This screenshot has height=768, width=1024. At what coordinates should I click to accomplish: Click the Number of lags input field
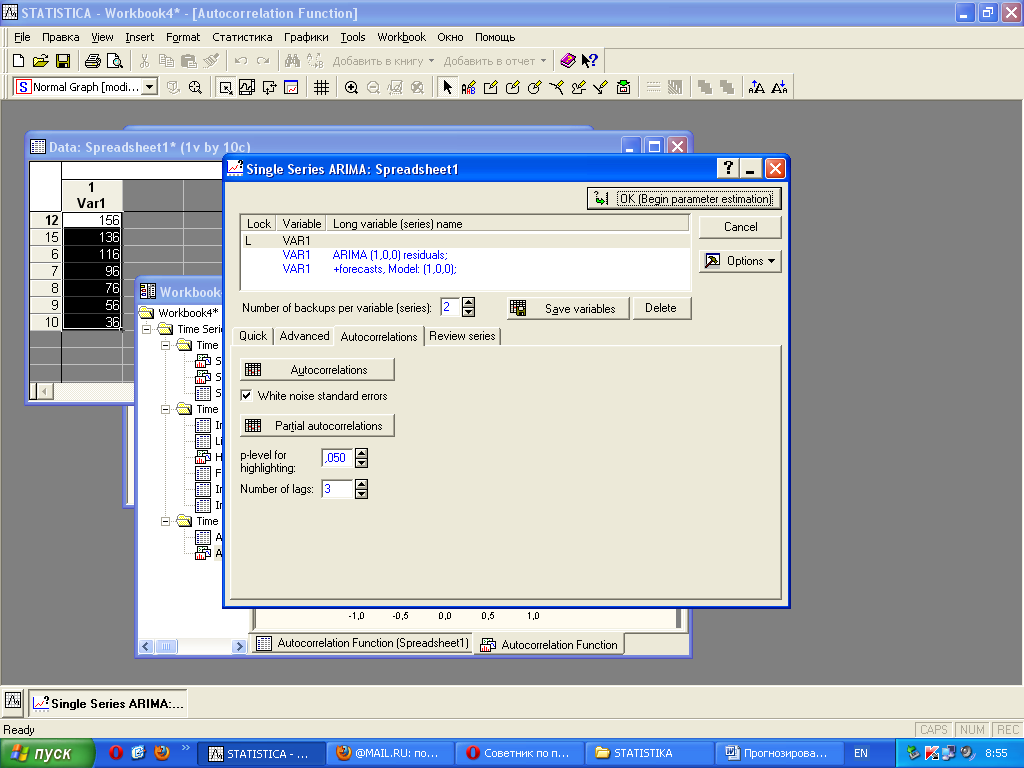(337, 489)
